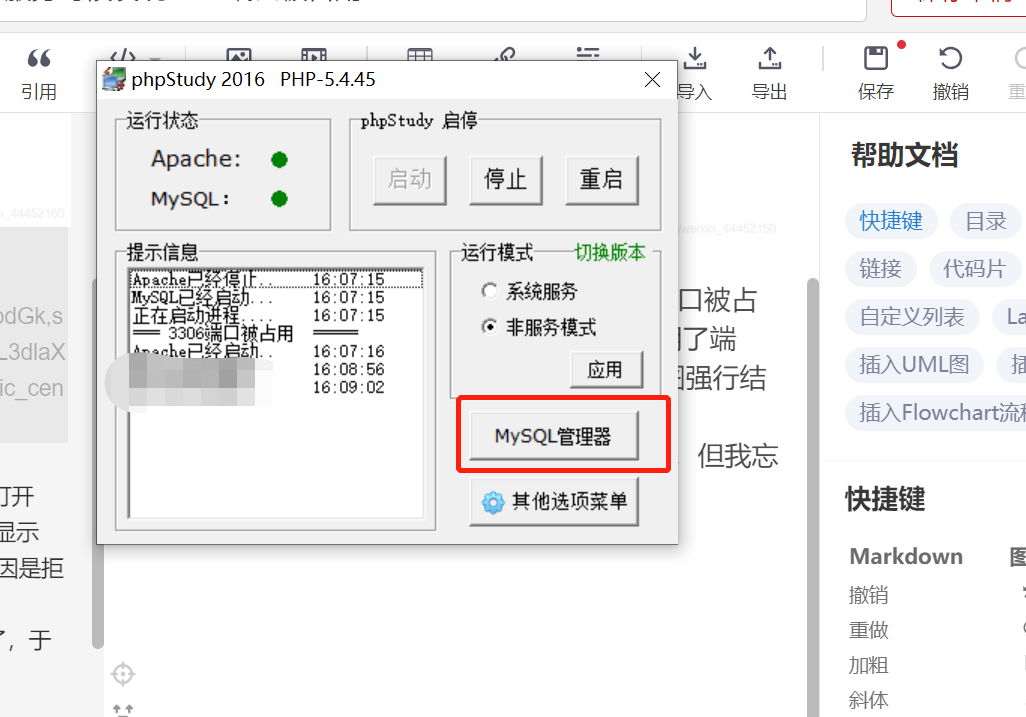Image resolution: width=1026 pixels, height=717 pixels.
Task: Click the 切换版本 link
Action: click(610, 252)
